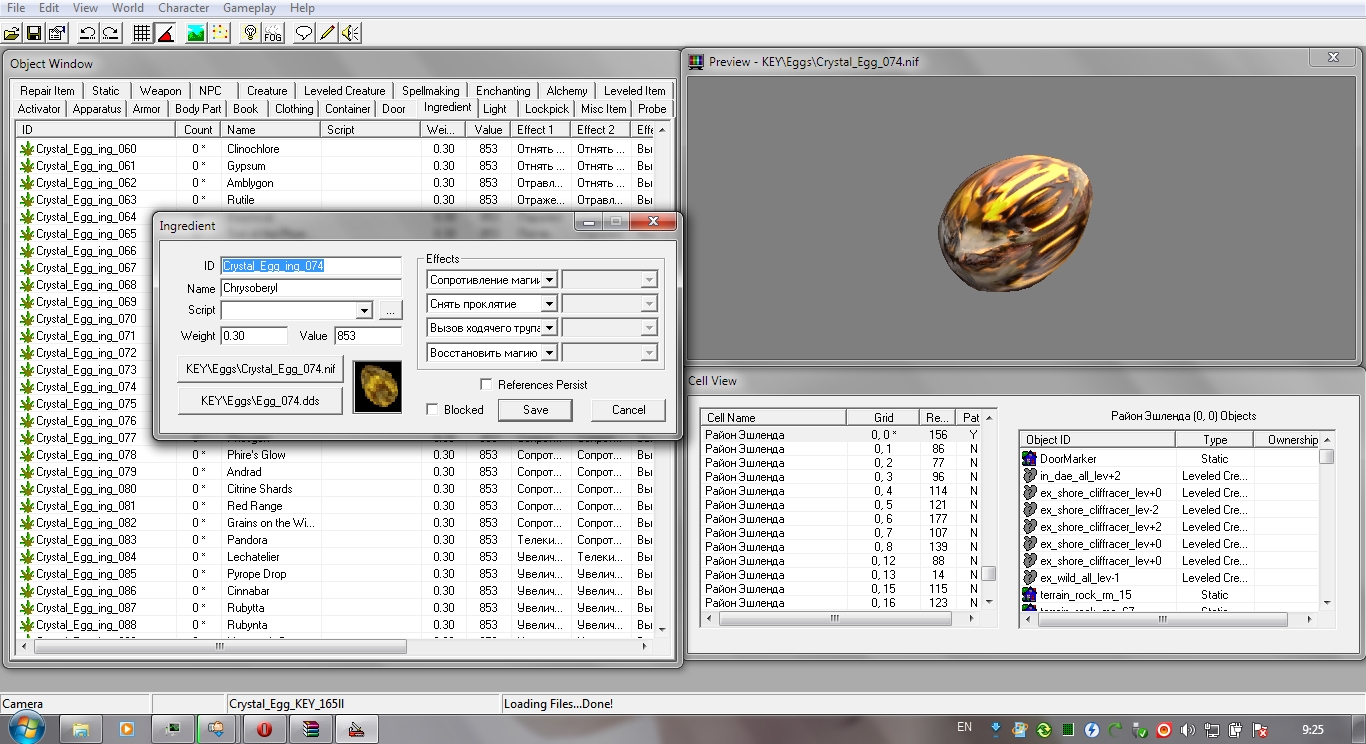Click the Redo toolbar icon
1366x744 pixels.
(x=110, y=33)
